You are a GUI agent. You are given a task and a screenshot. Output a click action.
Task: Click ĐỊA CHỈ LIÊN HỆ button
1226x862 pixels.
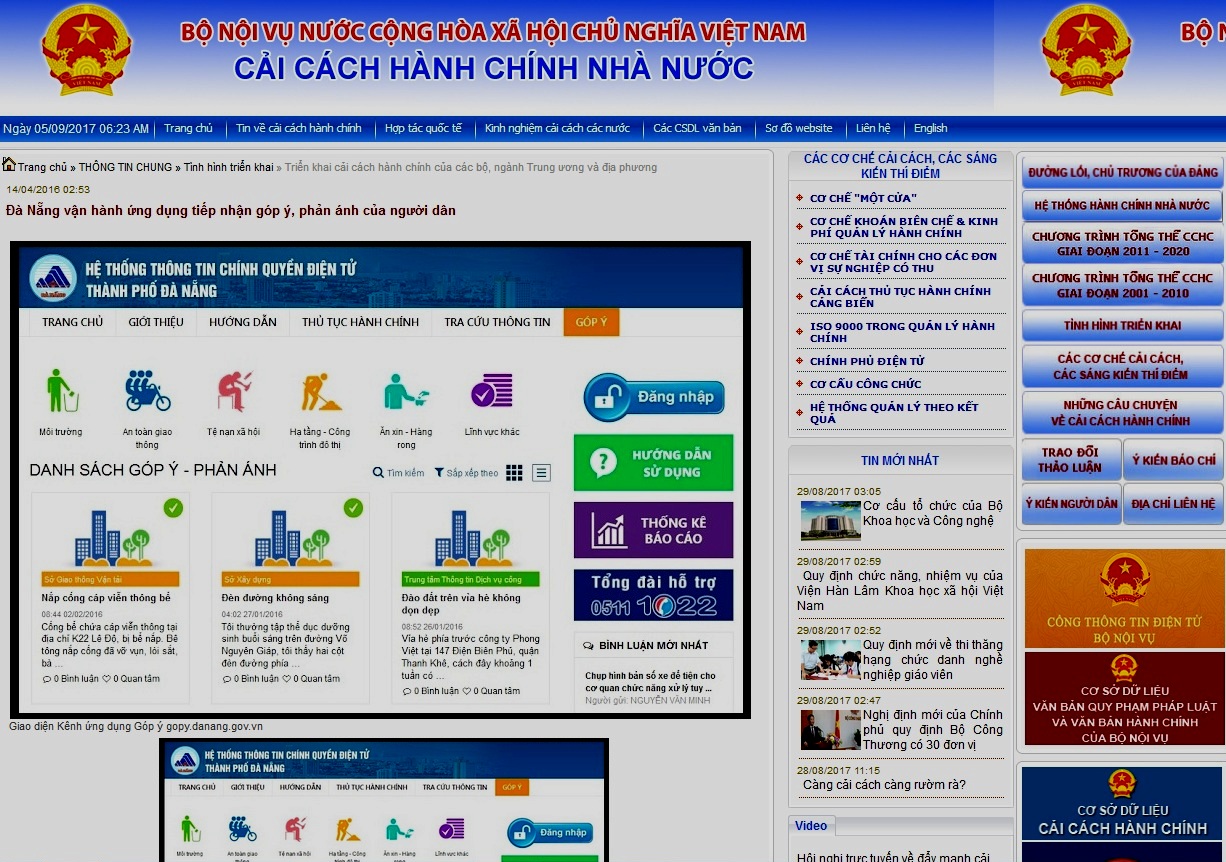pos(1173,504)
